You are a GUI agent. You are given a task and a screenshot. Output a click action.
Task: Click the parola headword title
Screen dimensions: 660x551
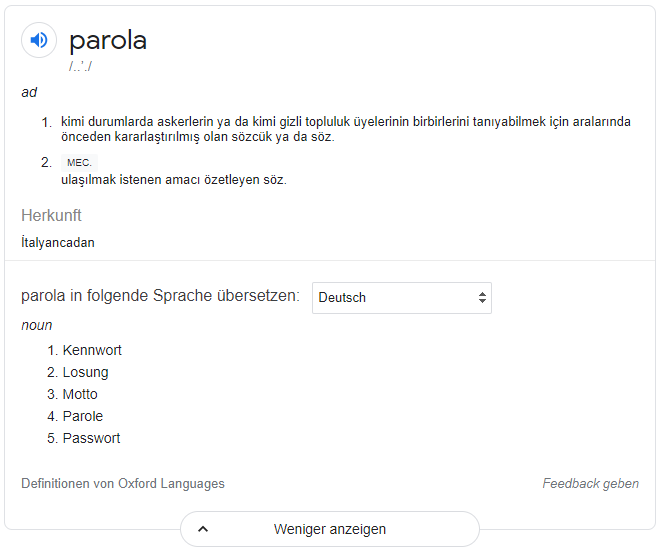(108, 41)
